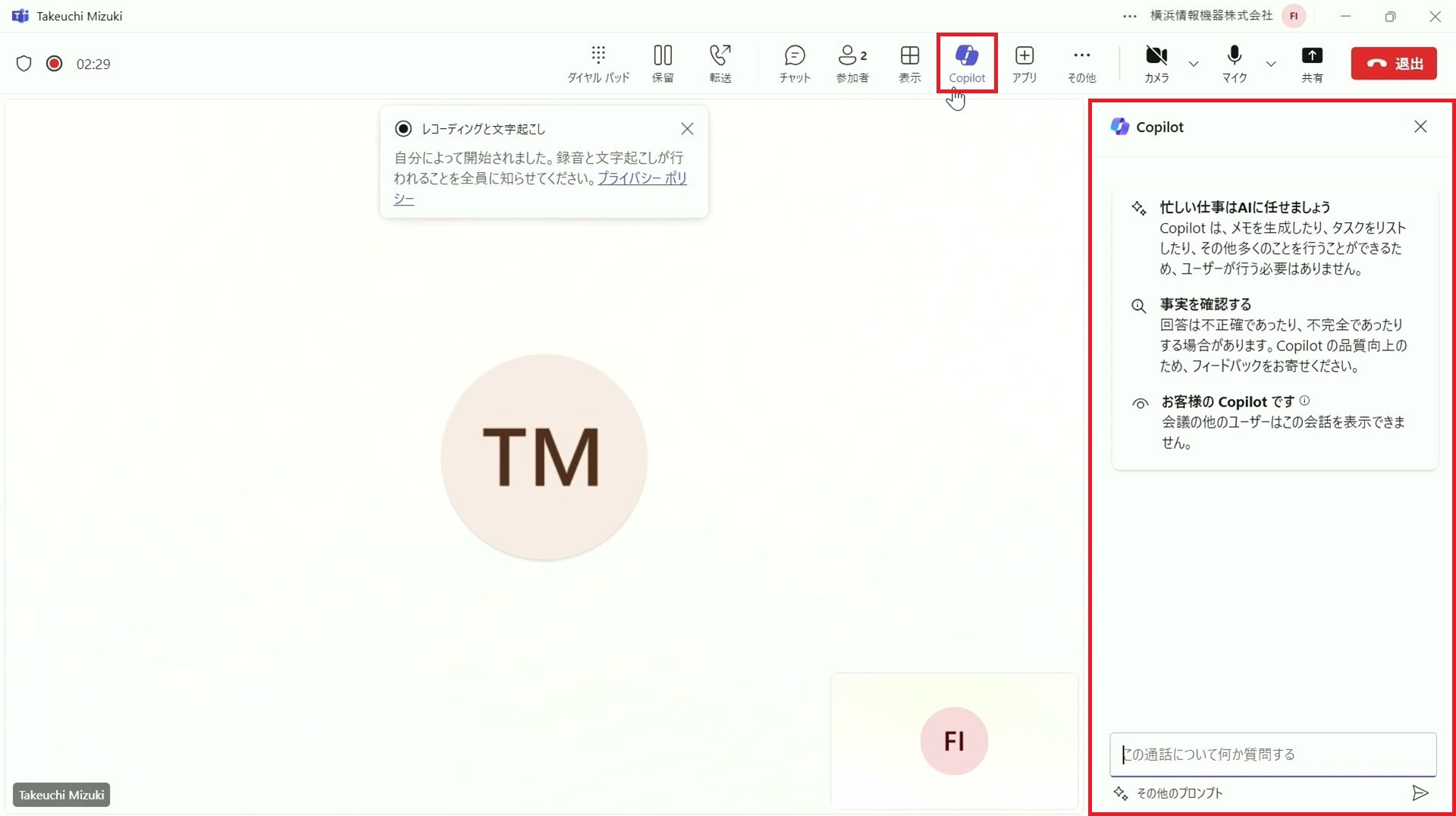Click heading 忙しい仕事はAIに任せましょう
The height and width of the screenshot is (816, 1456).
click(1245, 207)
